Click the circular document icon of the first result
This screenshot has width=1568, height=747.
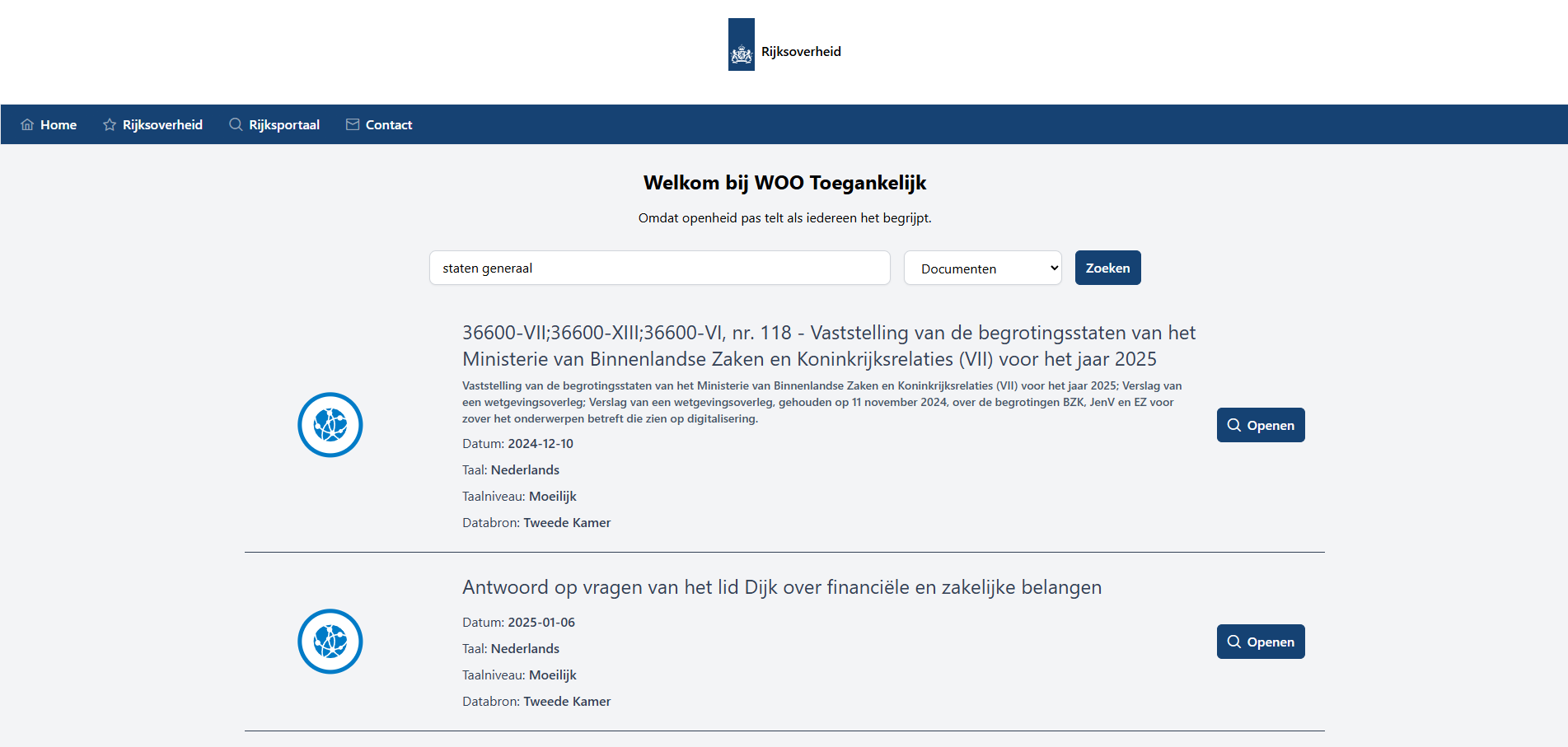[x=330, y=425]
